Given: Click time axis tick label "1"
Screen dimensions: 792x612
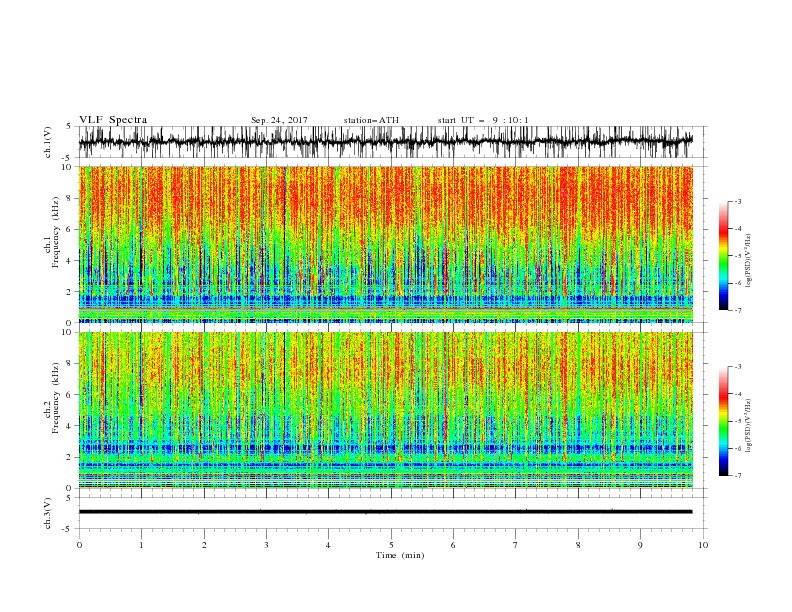Looking at the screenshot, I should 141,545.
